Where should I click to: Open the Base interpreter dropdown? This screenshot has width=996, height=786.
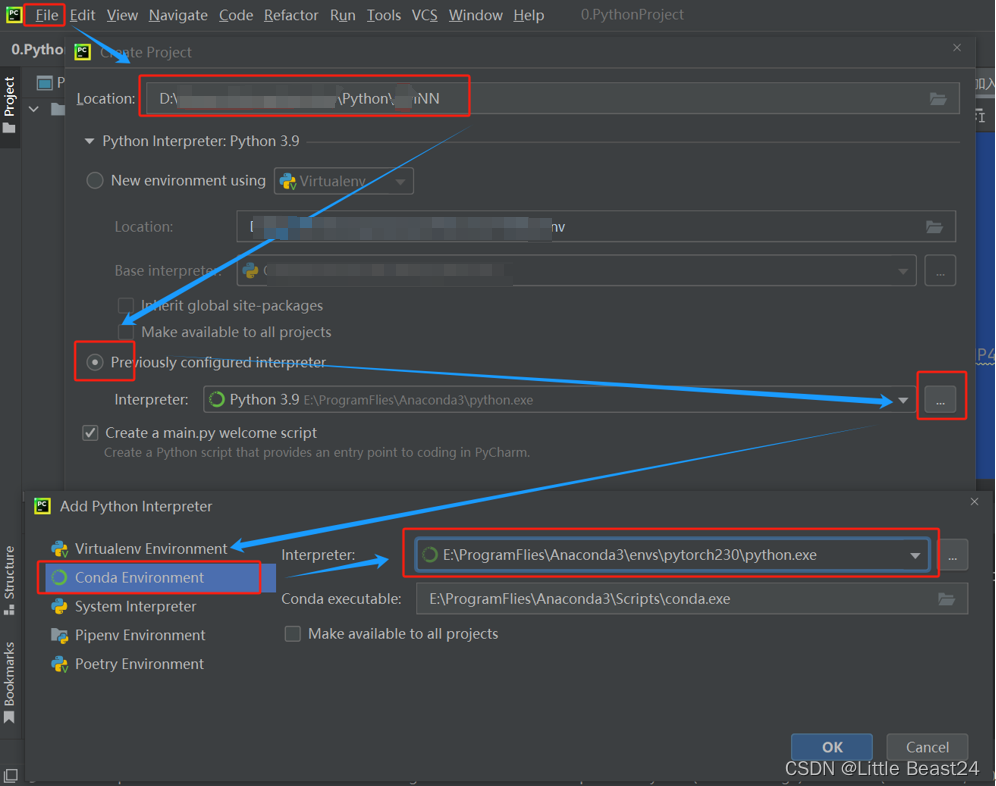pyautogui.click(x=577, y=271)
